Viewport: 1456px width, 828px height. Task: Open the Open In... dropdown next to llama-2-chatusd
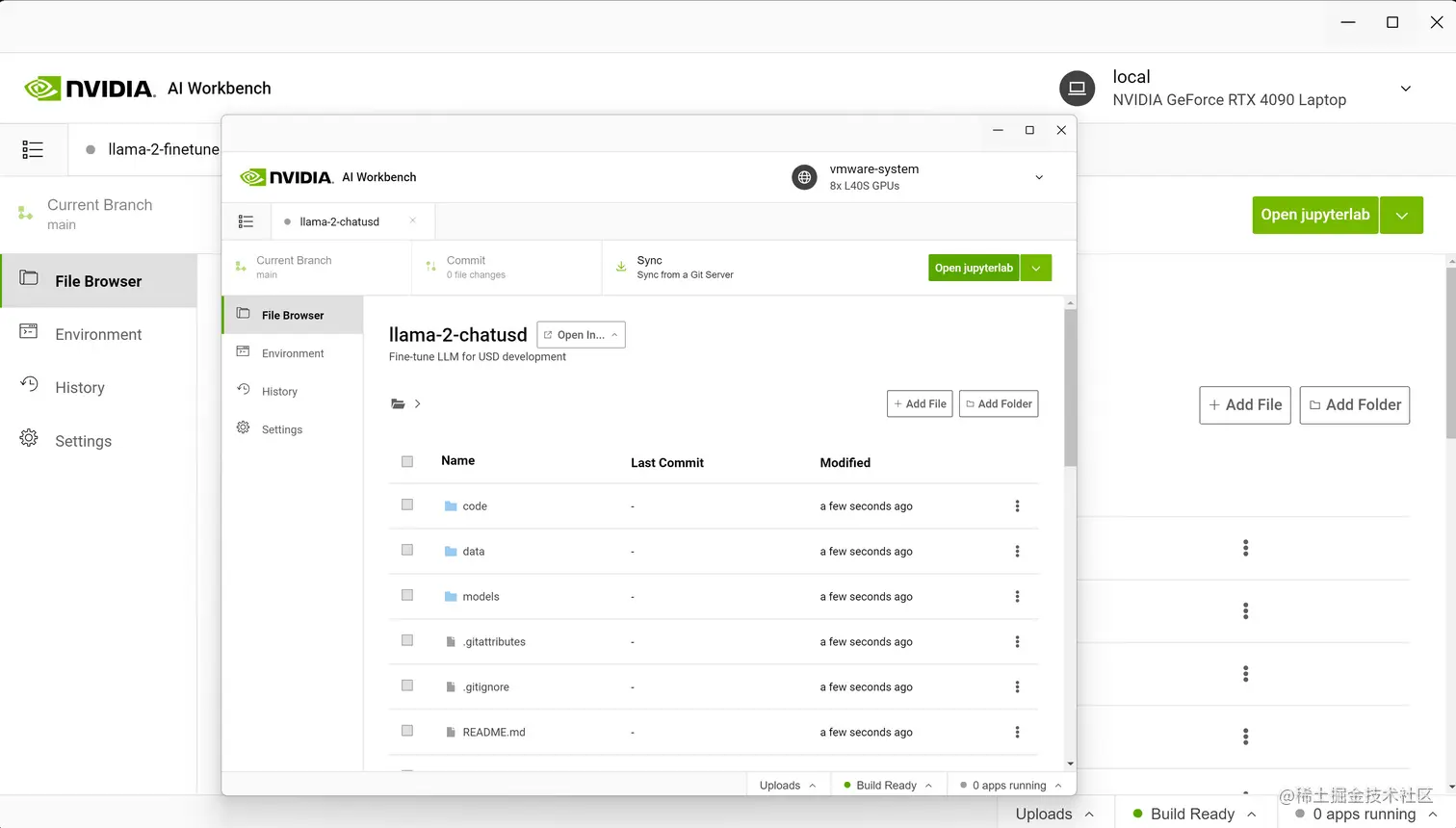point(581,334)
